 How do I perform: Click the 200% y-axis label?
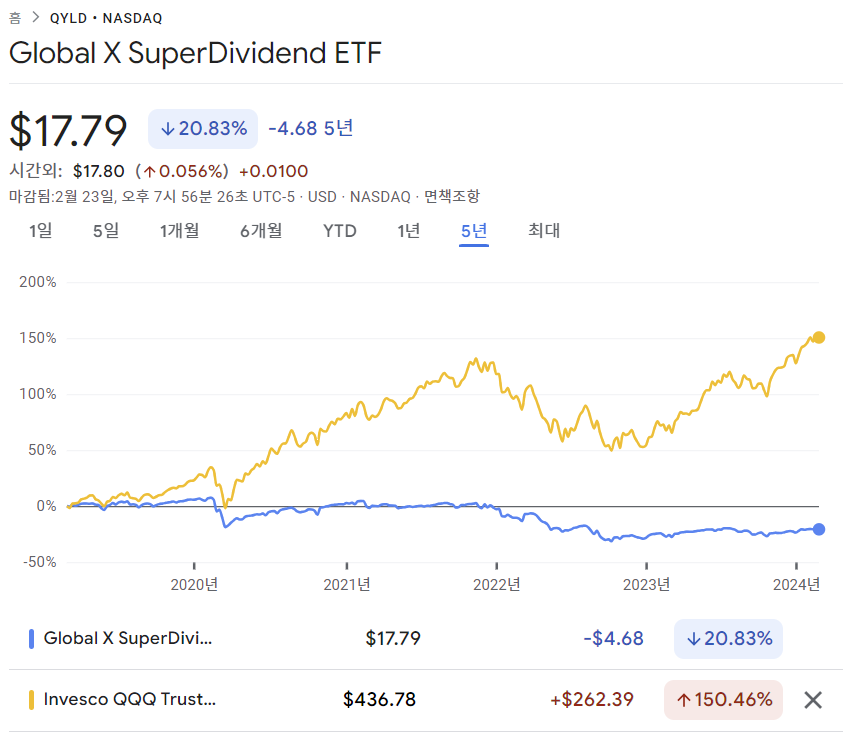(38, 282)
